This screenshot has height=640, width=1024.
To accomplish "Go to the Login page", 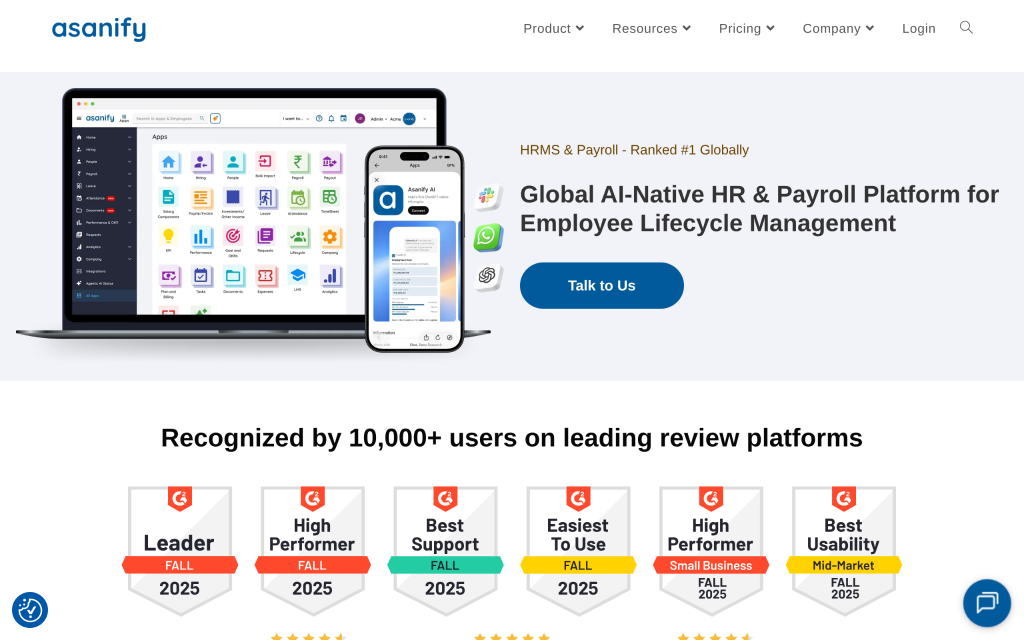I will click(918, 29).
